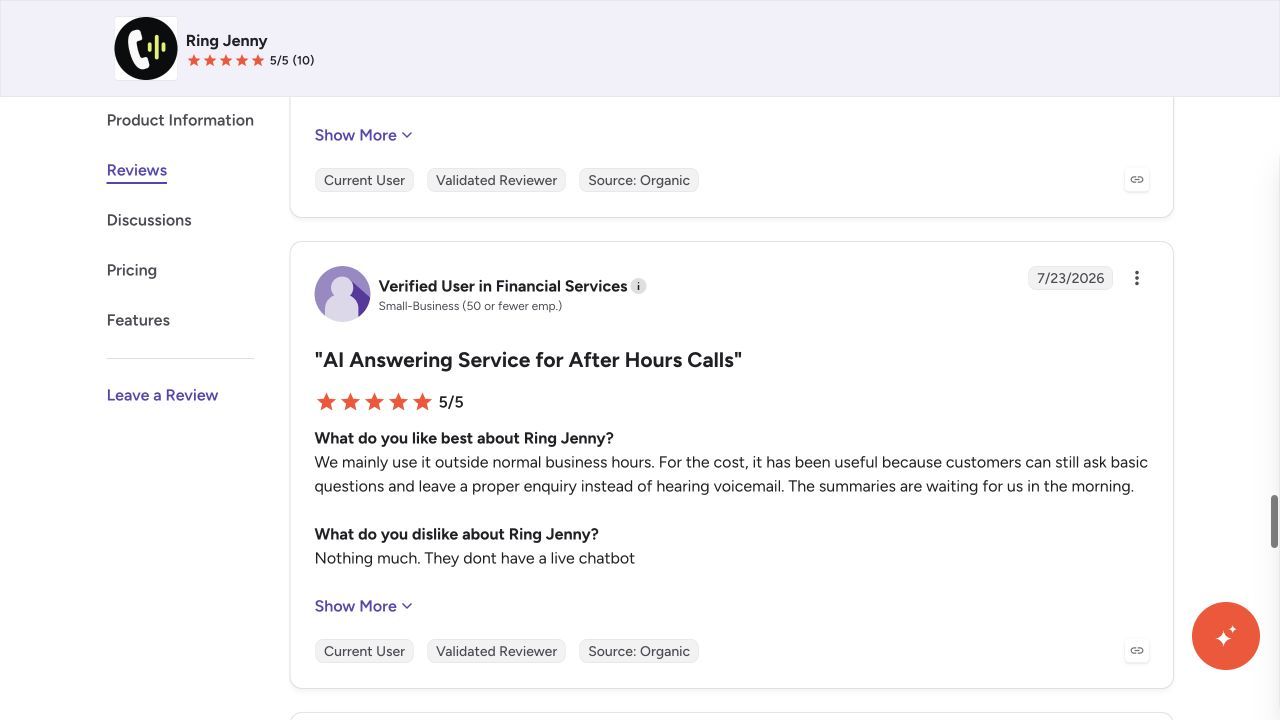The image size is (1280, 720).
Task: Click the review title "AI Answering Service for After Hours Calls"
Action: tap(528, 360)
